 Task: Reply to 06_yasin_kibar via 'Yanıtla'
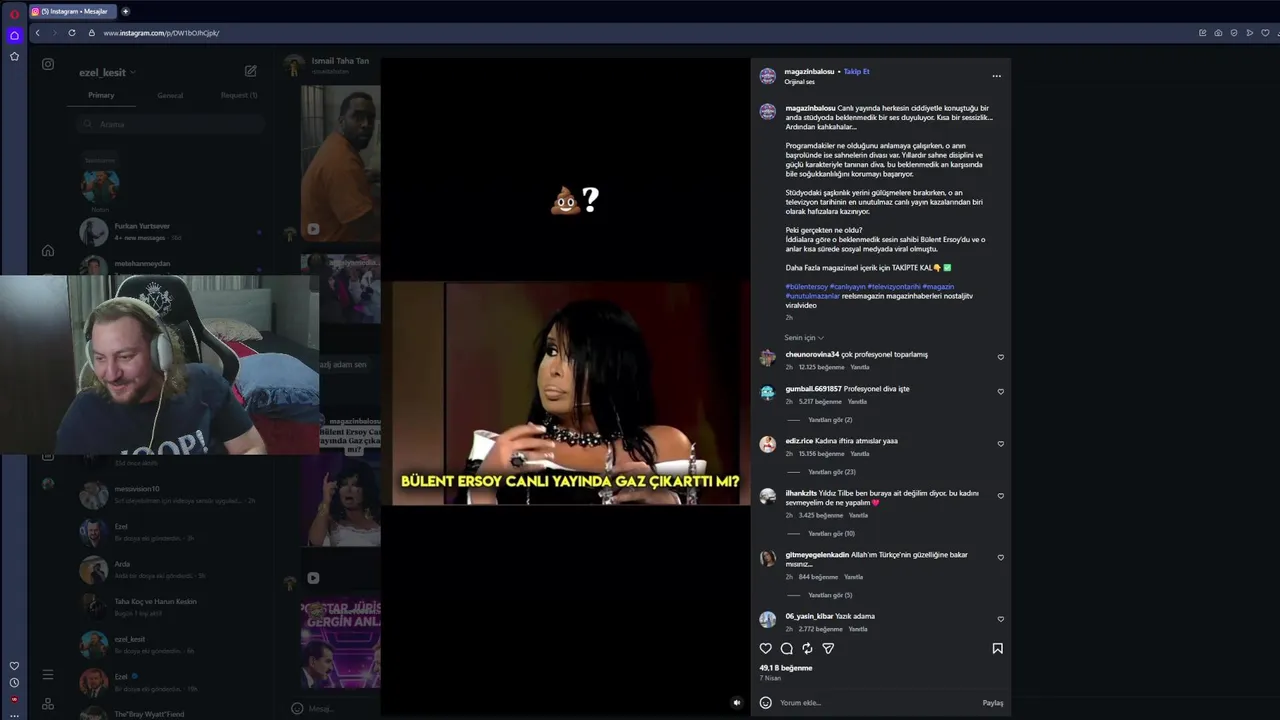858,629
